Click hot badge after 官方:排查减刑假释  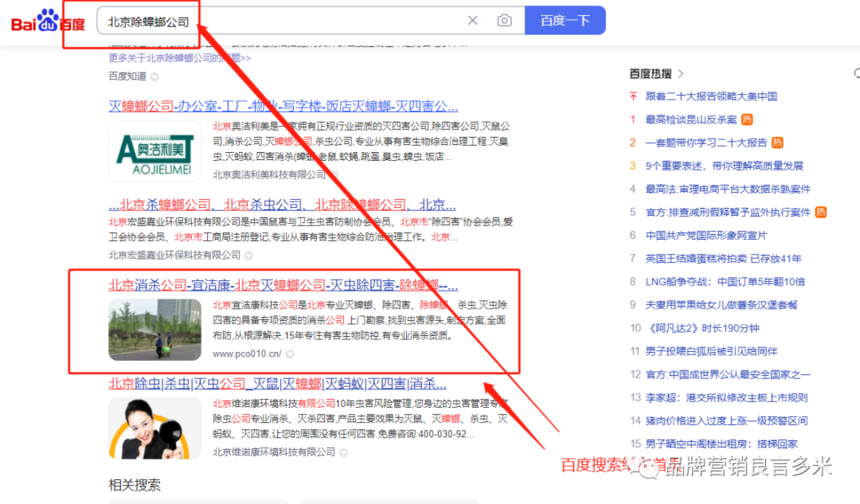[x=821, y=212]
